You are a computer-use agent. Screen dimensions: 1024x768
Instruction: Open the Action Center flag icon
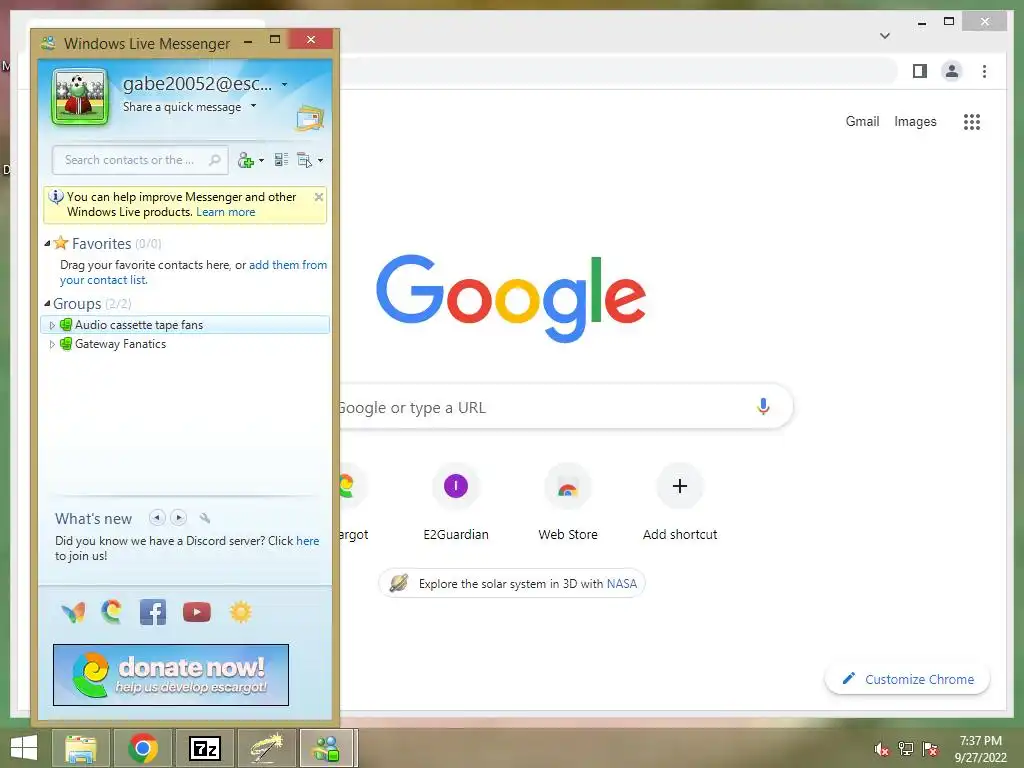930,748
